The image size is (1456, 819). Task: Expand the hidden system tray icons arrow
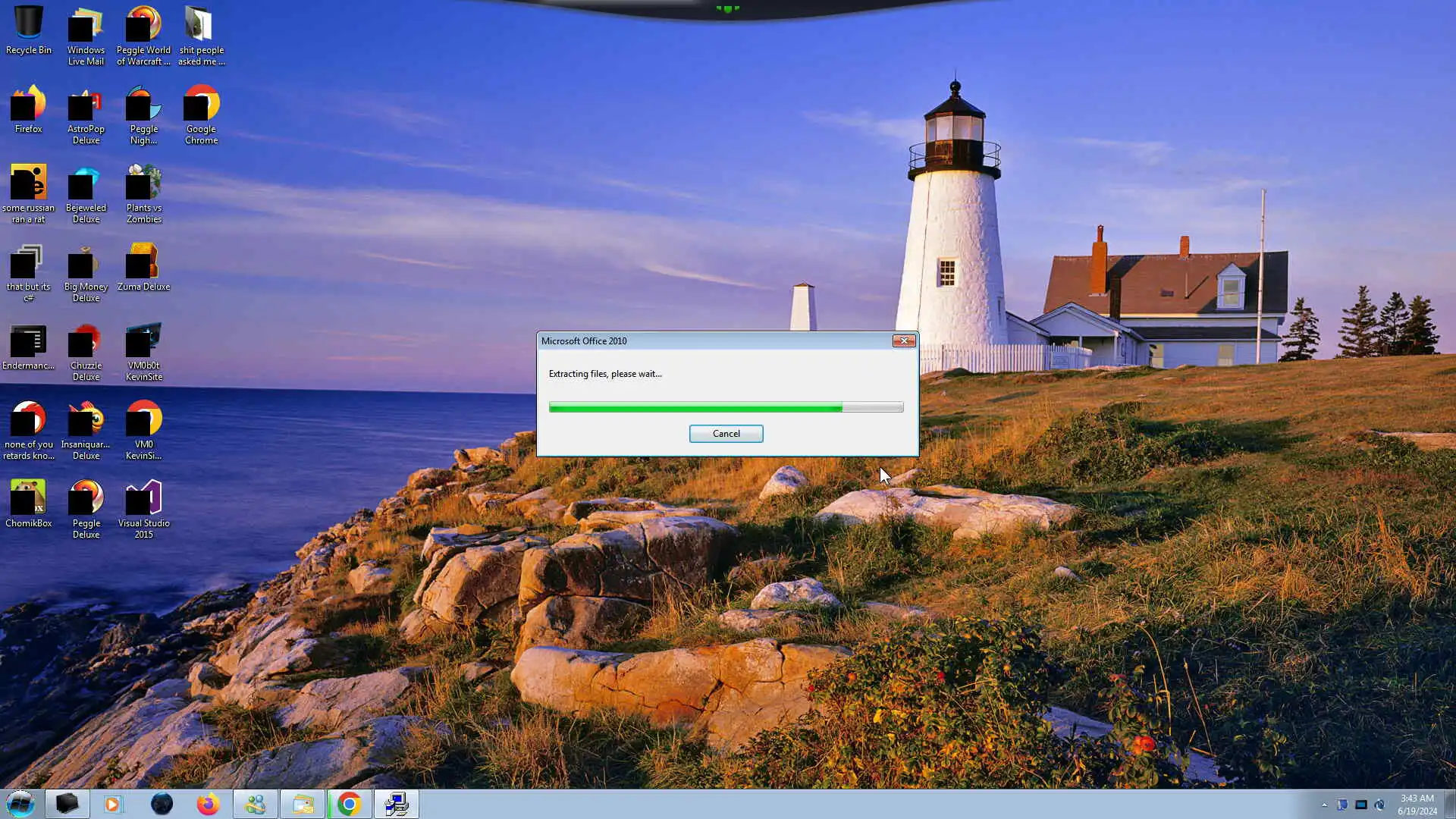[x=1324, y=805]
